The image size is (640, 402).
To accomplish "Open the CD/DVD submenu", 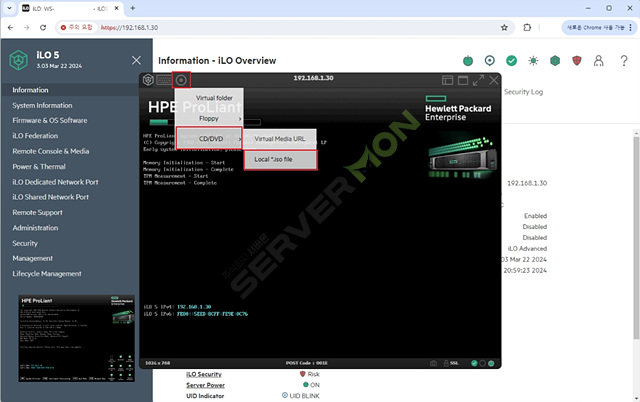I will [209, 138].
